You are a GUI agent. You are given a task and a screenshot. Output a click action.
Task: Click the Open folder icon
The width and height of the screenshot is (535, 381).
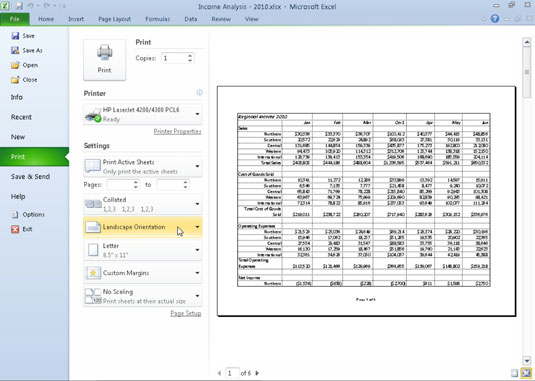(x=15, y=65)
